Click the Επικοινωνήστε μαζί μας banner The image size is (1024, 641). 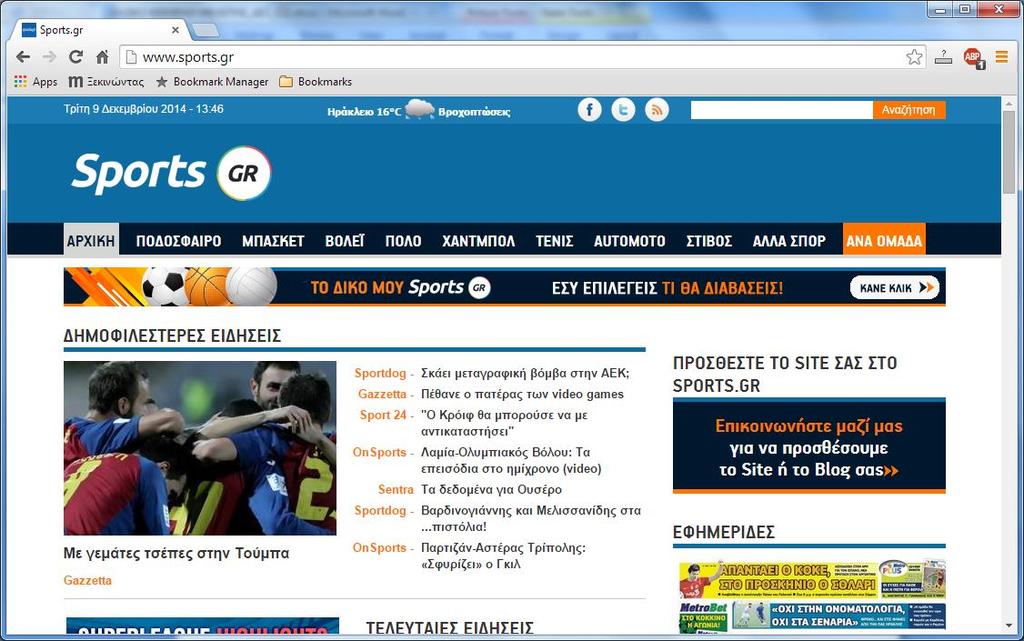[x=809, y=447]
